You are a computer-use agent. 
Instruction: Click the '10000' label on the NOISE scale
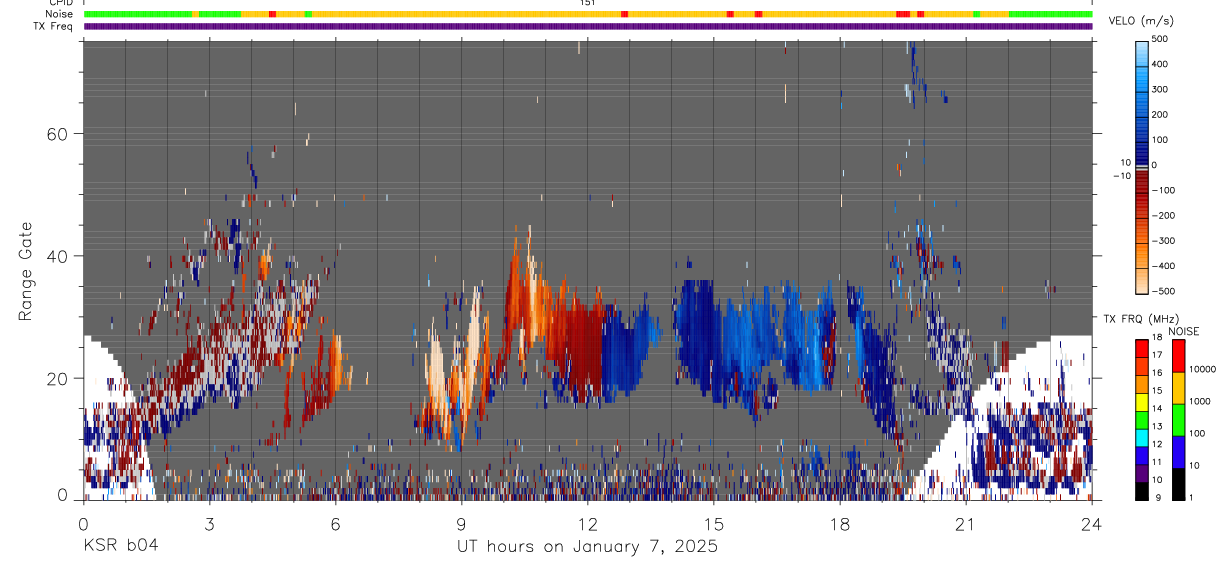point(1203,369)
